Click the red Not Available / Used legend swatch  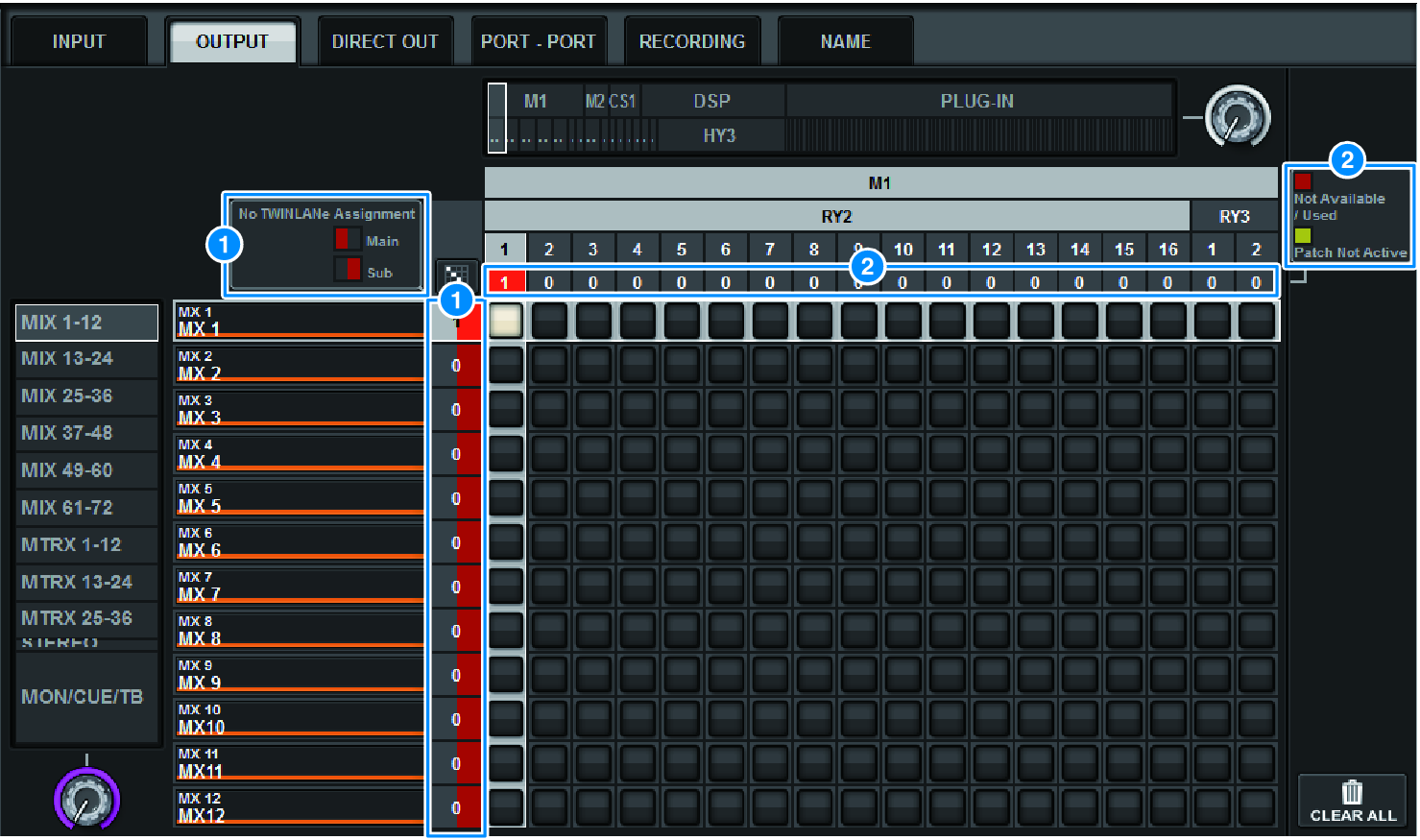pos(1303,181)
